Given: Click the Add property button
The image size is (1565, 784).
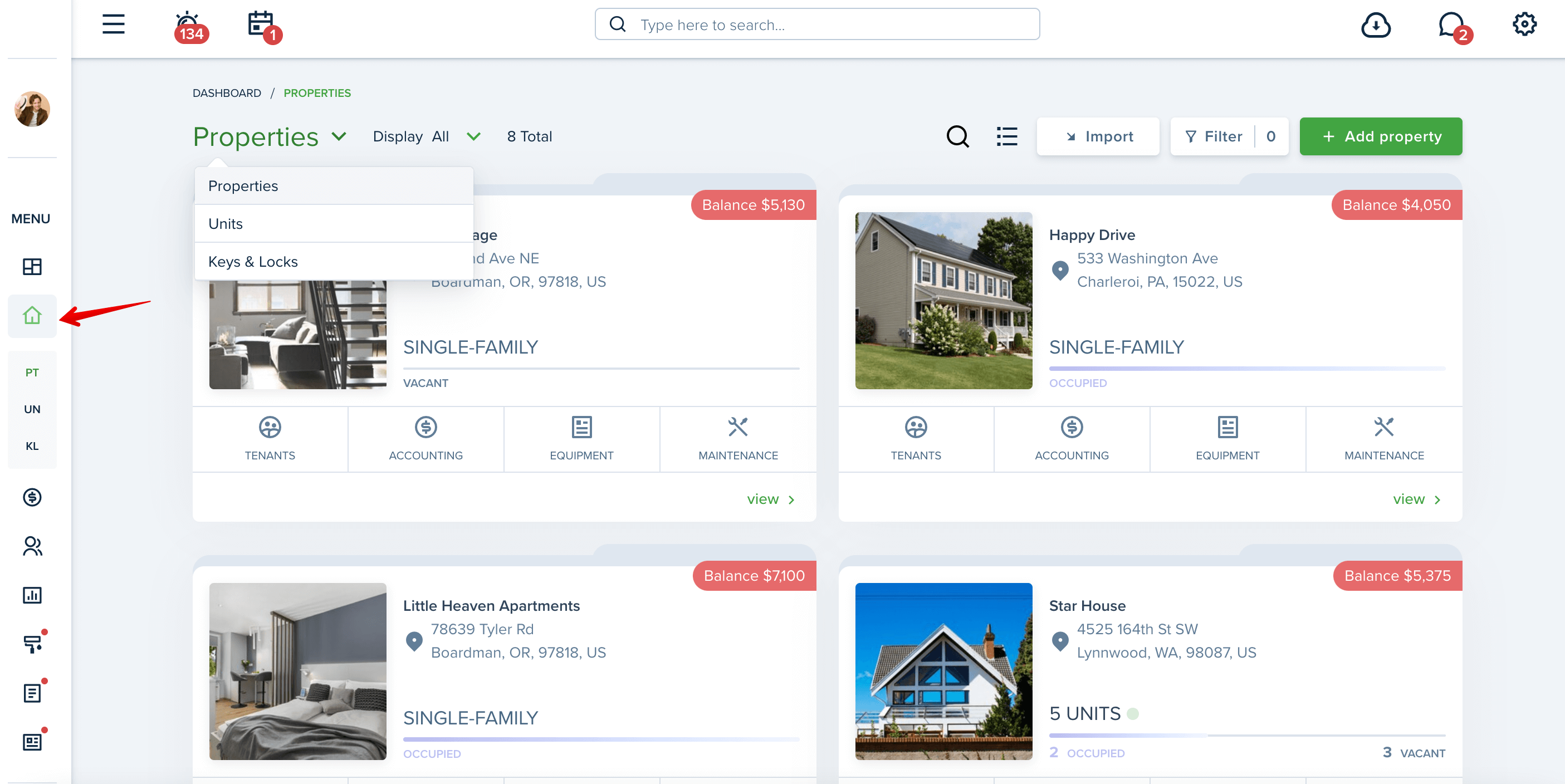Looking at the screenshot, I should click(x=1380, y=136).
